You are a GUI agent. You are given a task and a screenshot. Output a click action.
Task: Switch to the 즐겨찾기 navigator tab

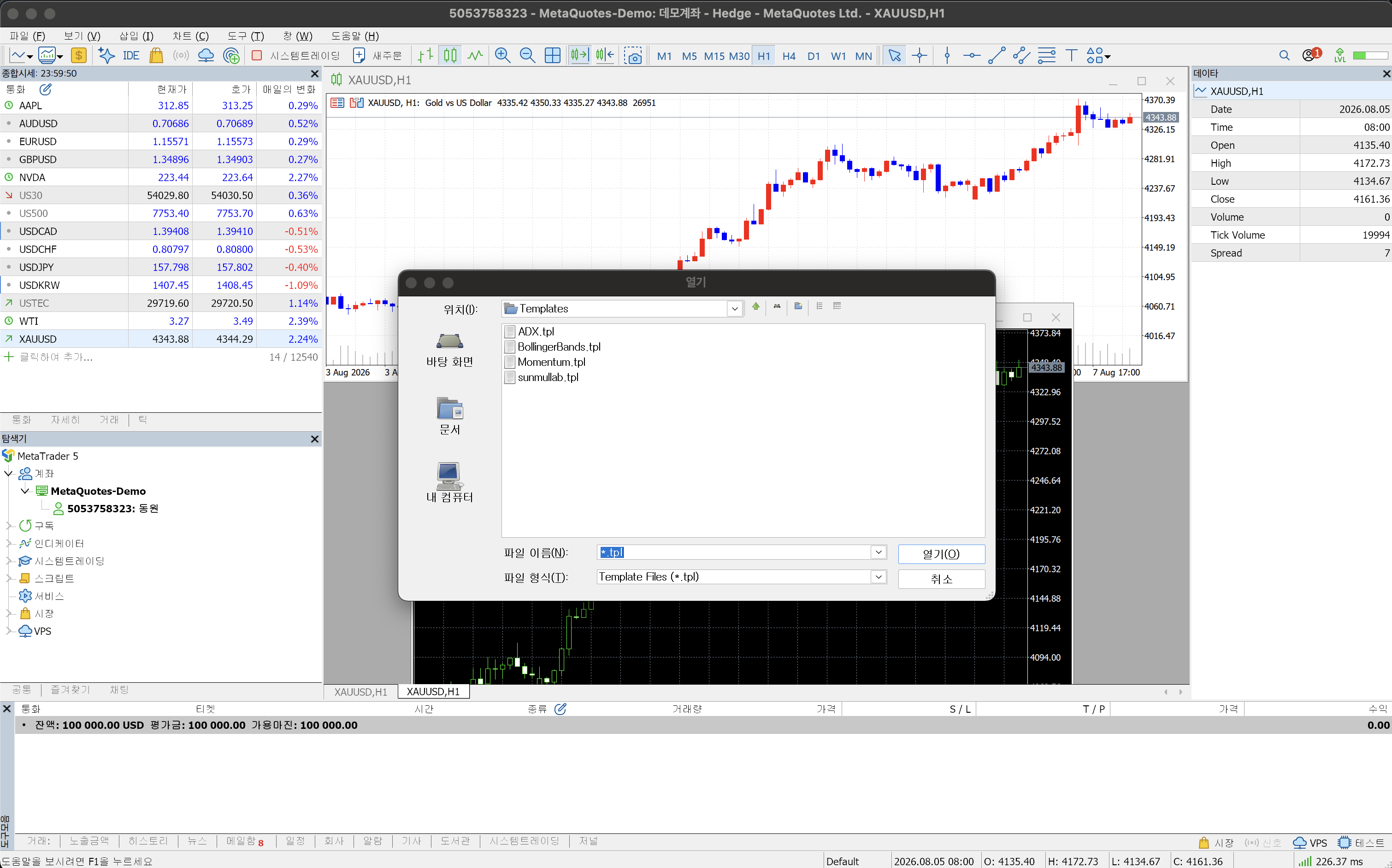tap(70, 690)
